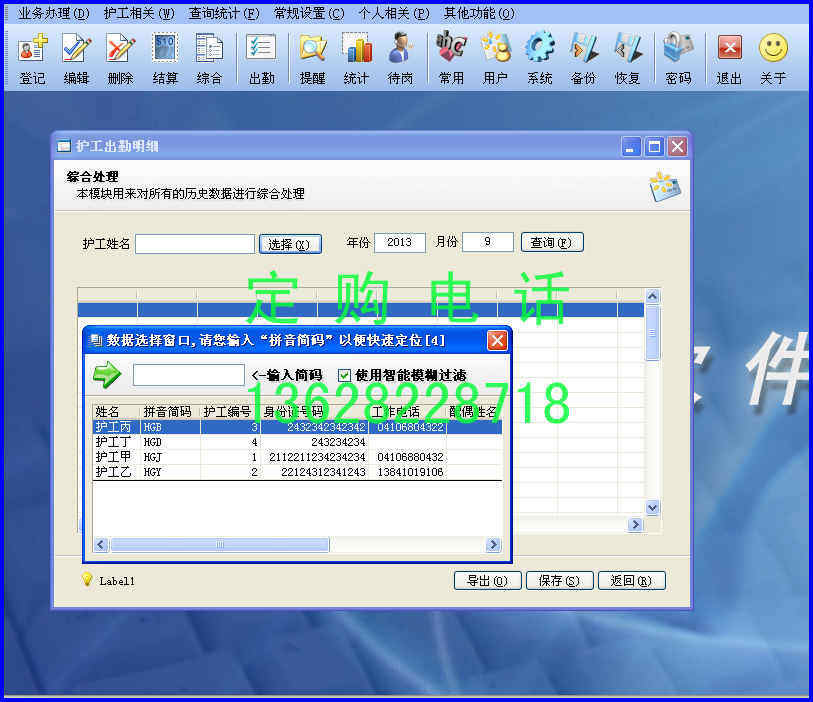Open the 综合 comprehensive toolbar icon
813x702 pixels.
point(209,58)
